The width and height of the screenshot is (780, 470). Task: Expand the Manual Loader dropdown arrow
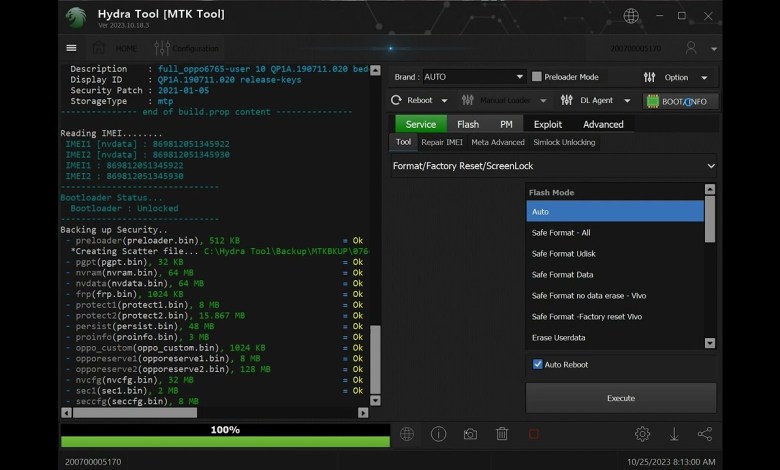[543, 100]
